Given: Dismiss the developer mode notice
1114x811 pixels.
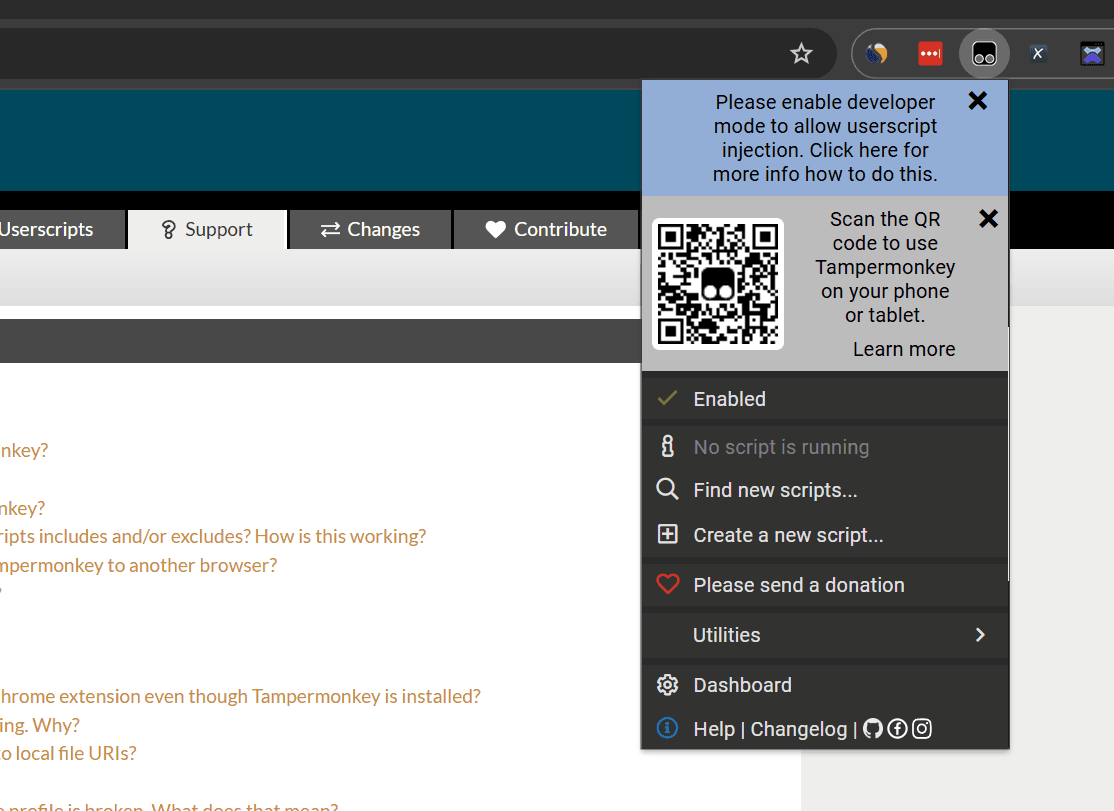Looking at the screenshot, I should coord(978,101).
